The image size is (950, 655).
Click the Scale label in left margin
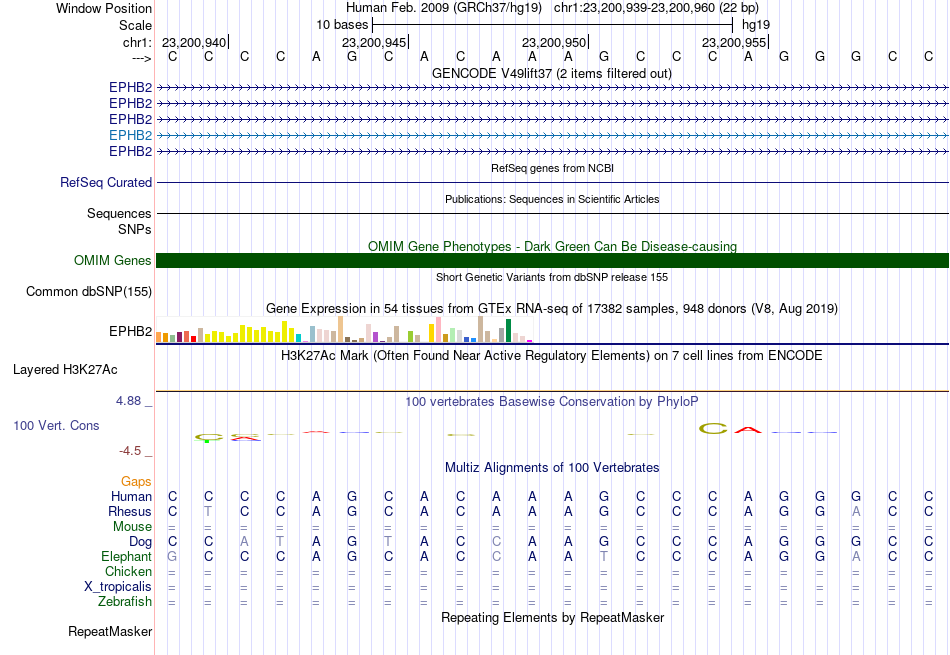click(x=135, y=25)
